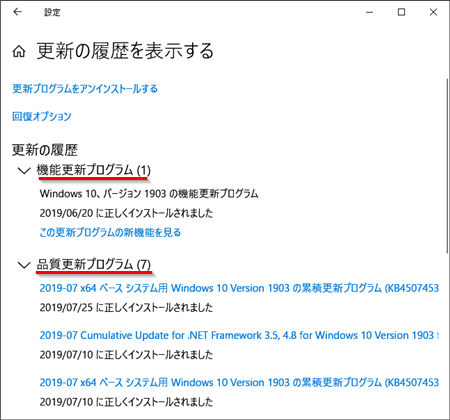
Task: Open 更新プログラムをアンインストールする link
Action: click(x=85, y=89)
